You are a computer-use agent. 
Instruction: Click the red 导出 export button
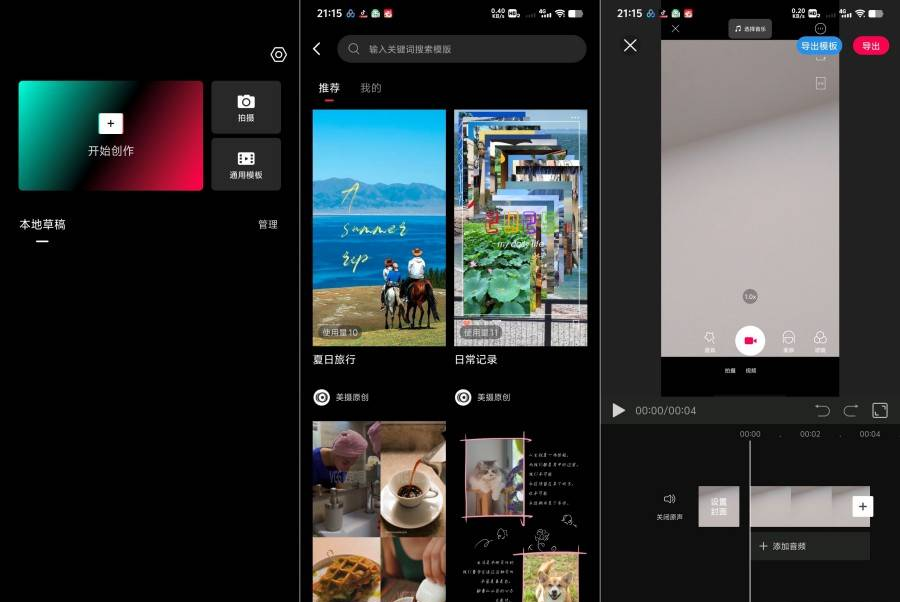tap(871, 46)
